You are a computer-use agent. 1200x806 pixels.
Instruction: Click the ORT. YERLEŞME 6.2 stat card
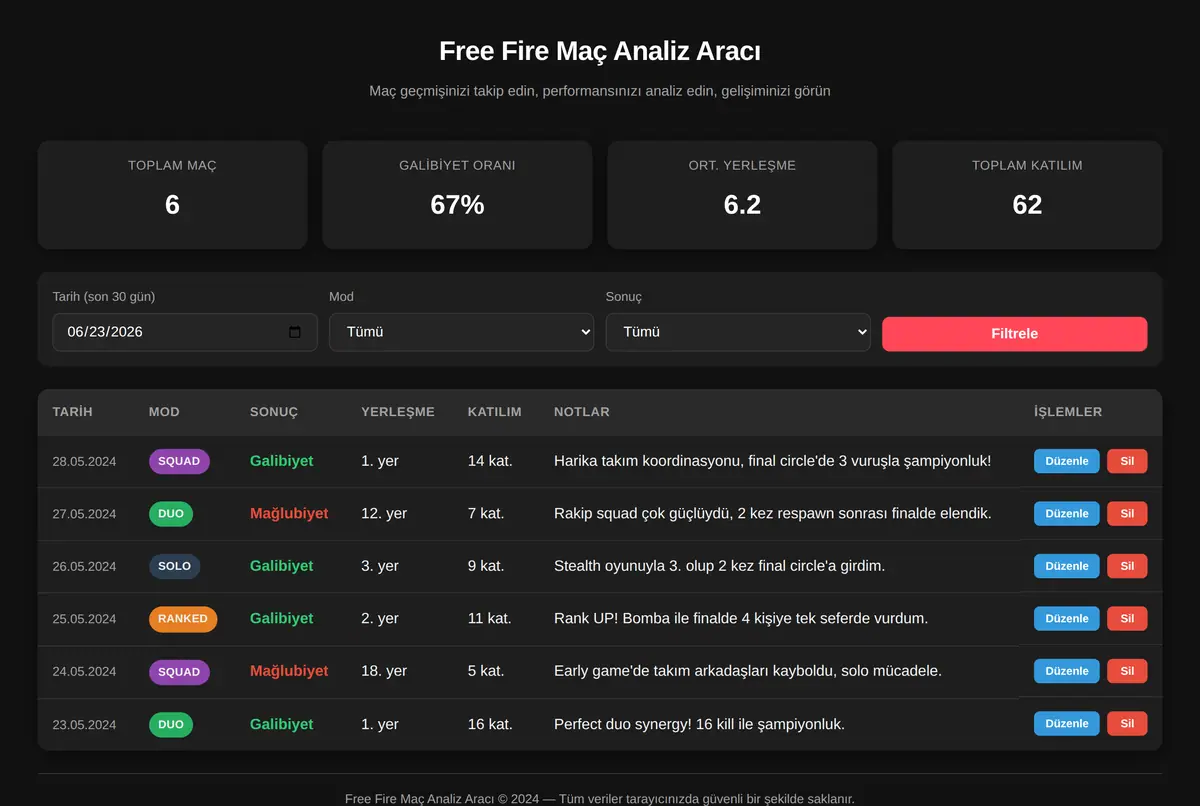click(x=742, y=195)
